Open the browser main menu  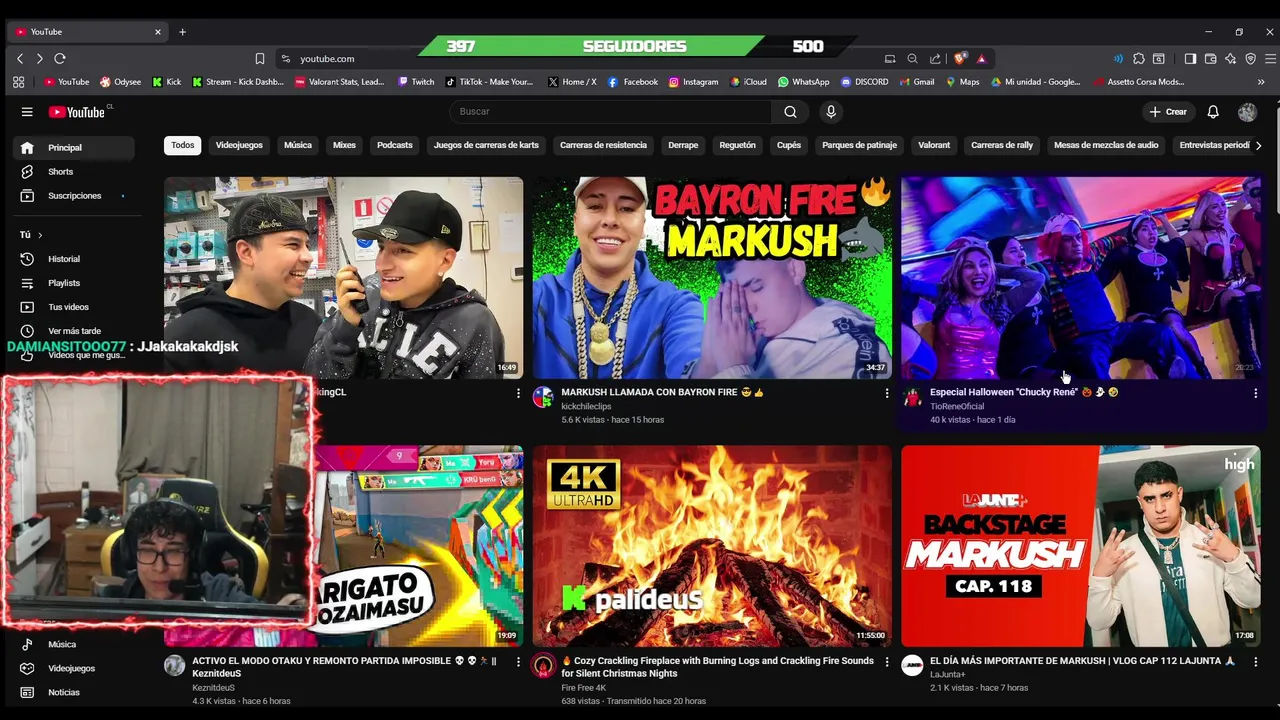coord(1270,59)
